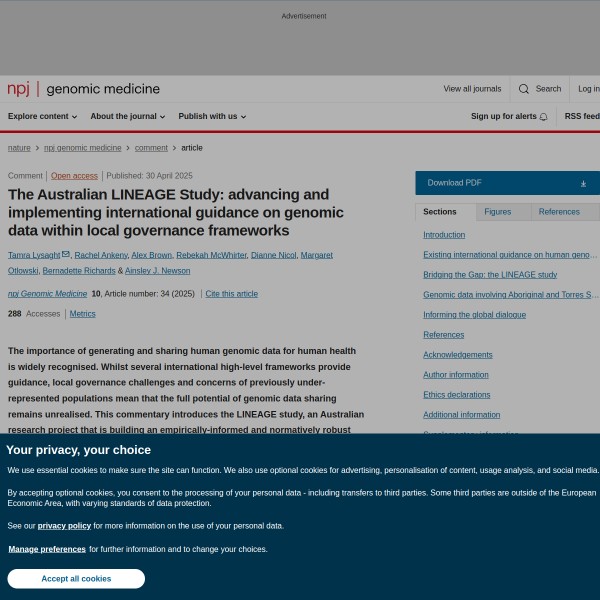Open the About the journal dropdown
This screenshot has width=600, height=600.
coord(128,116)
